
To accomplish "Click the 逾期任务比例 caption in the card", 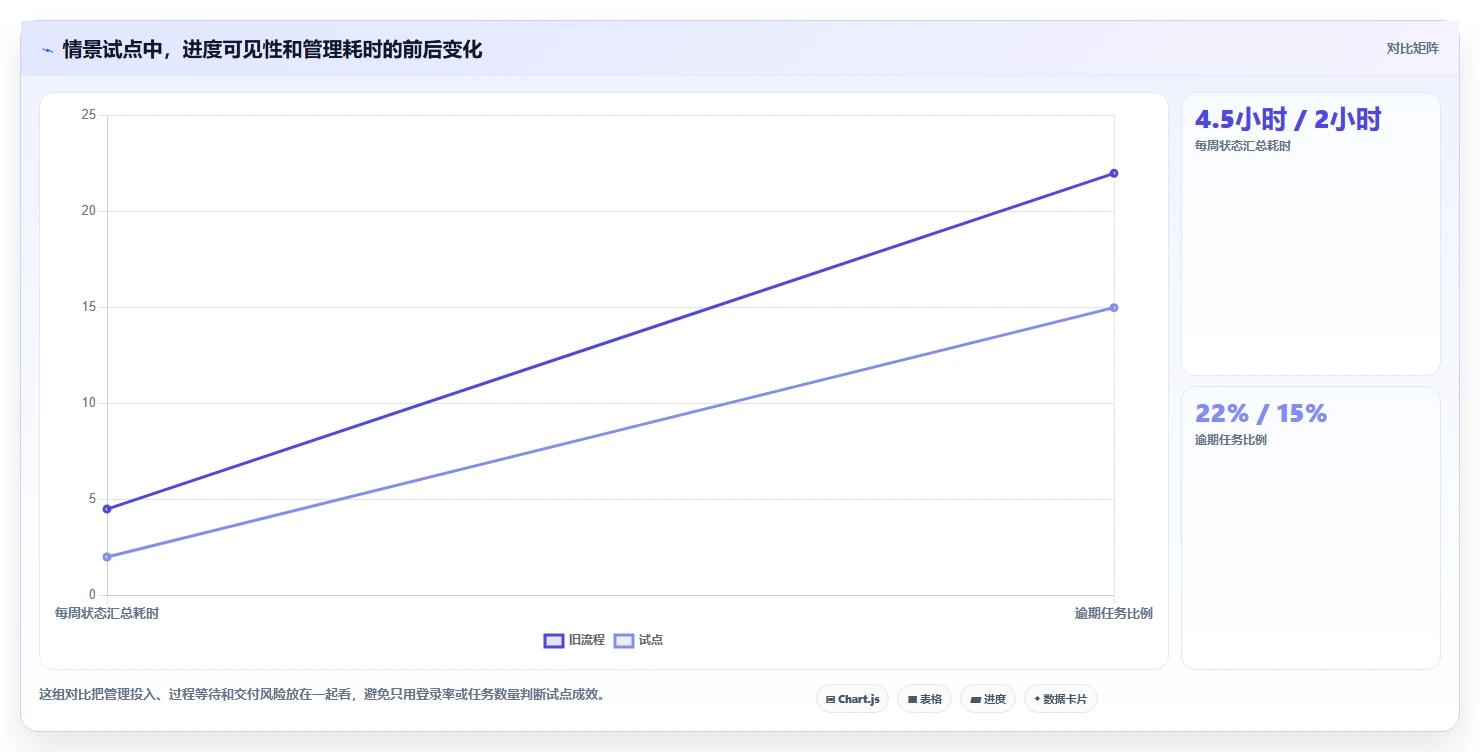I will click(1231, 440).
